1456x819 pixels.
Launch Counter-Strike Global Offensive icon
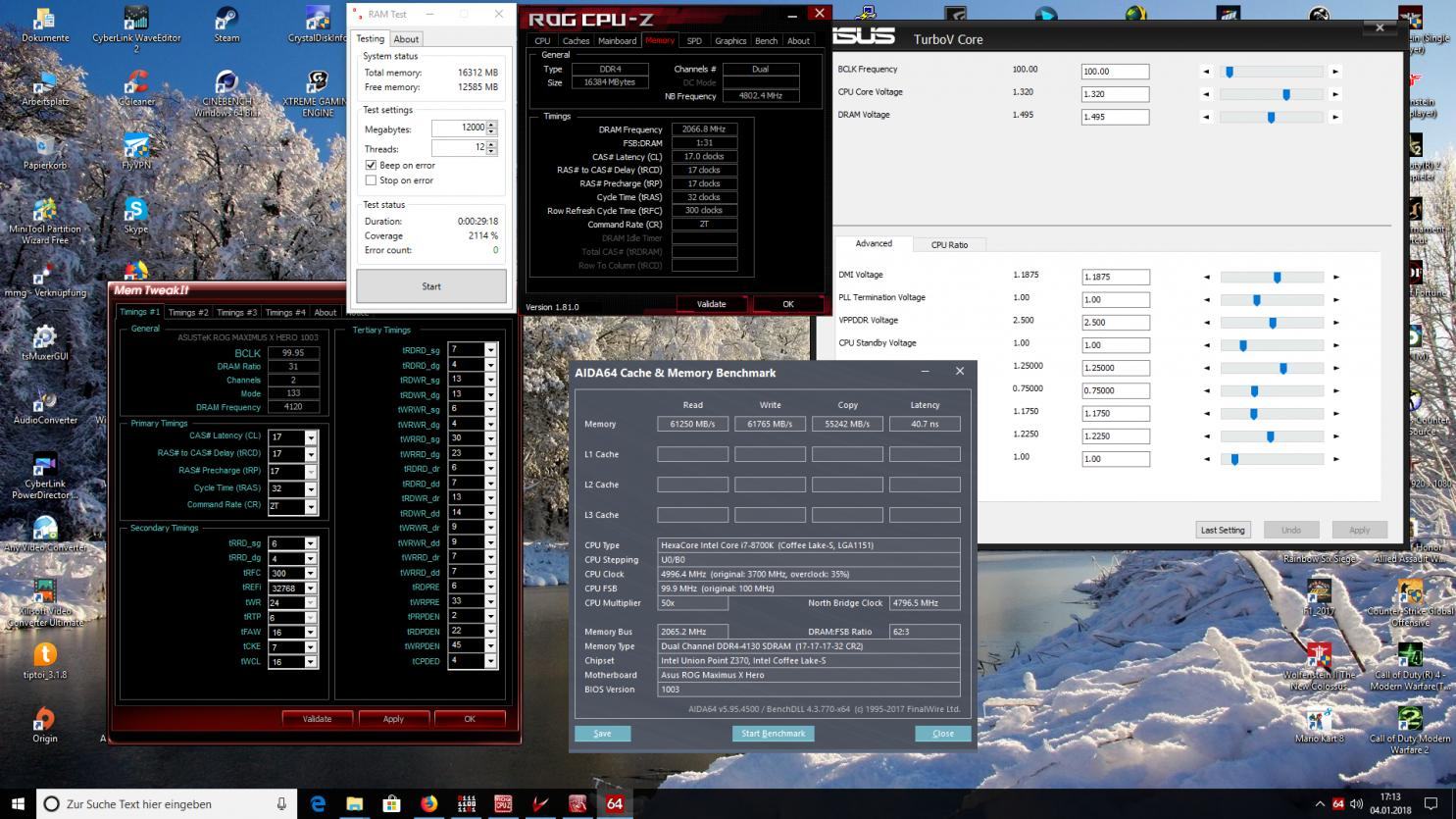pyautogui.click(x=1410, y=603)
